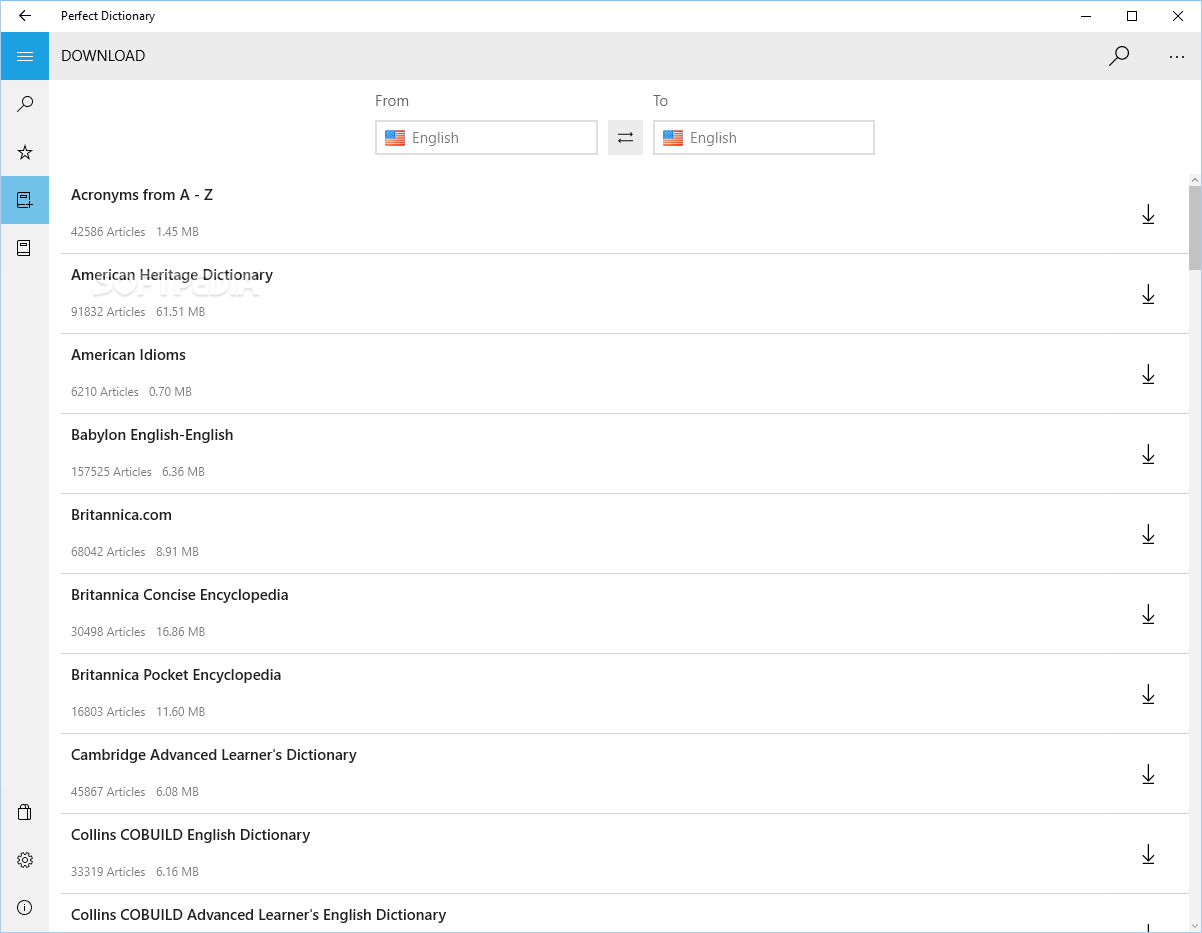The width and height of the screenshot is (1202, 933).
Task: Select Britannica Concise Encyclopedia title
Action: (x=180, y=595)
